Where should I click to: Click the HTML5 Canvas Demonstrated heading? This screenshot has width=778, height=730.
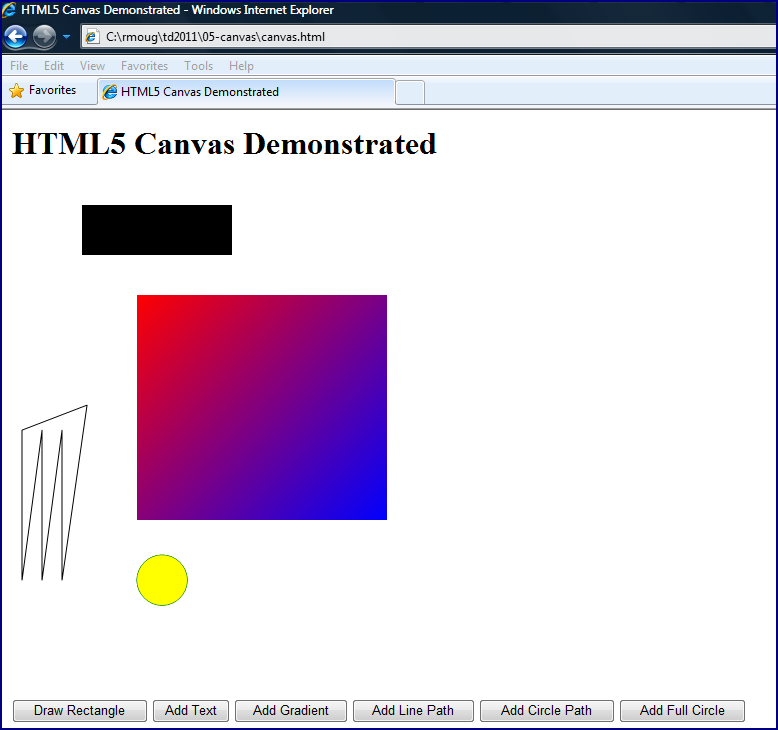(224, 144)
